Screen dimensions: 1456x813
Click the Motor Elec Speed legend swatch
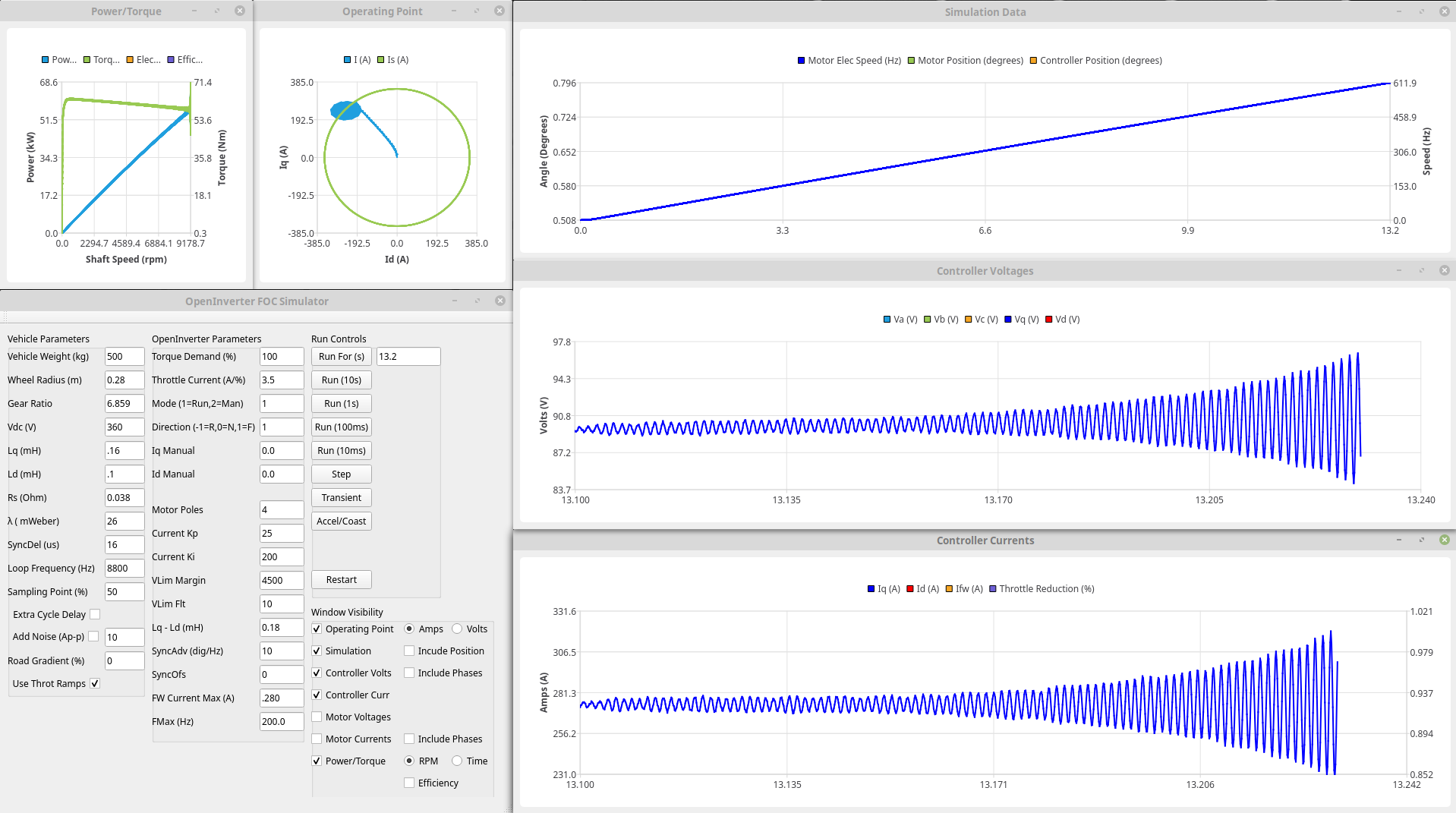pos(801,61)
